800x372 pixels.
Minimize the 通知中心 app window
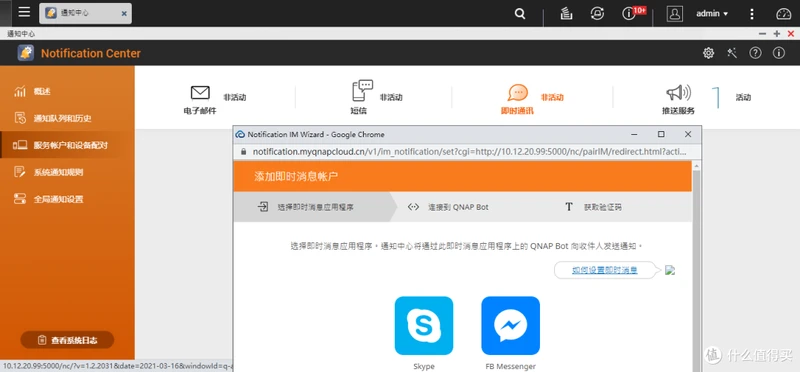pos(762,34)
